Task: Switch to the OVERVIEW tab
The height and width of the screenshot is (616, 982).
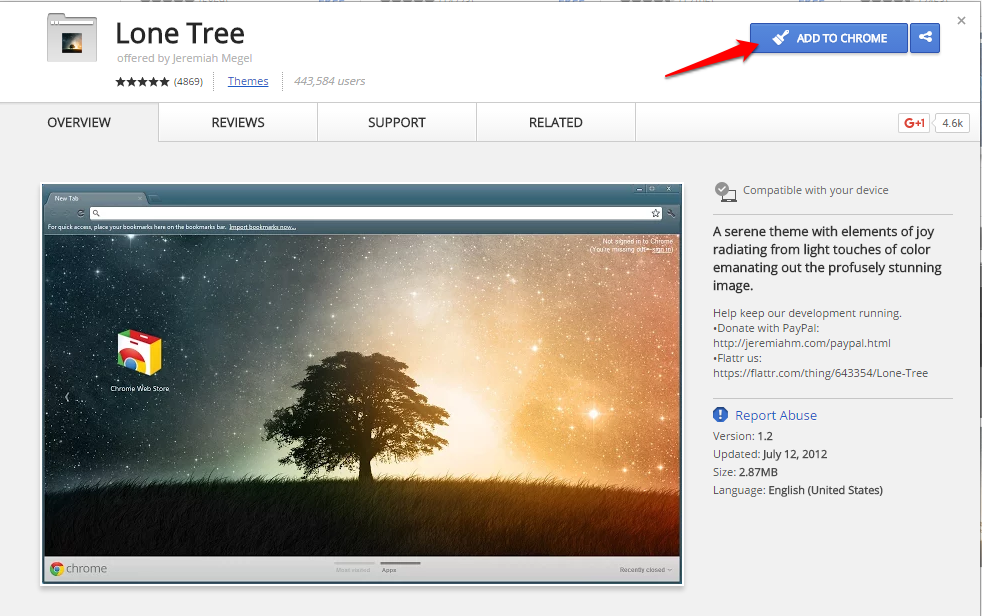Action: [x=79, y=123]
